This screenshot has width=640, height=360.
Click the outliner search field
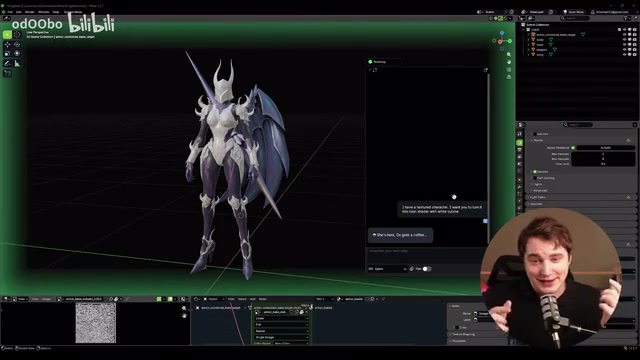tap(575, 18)
